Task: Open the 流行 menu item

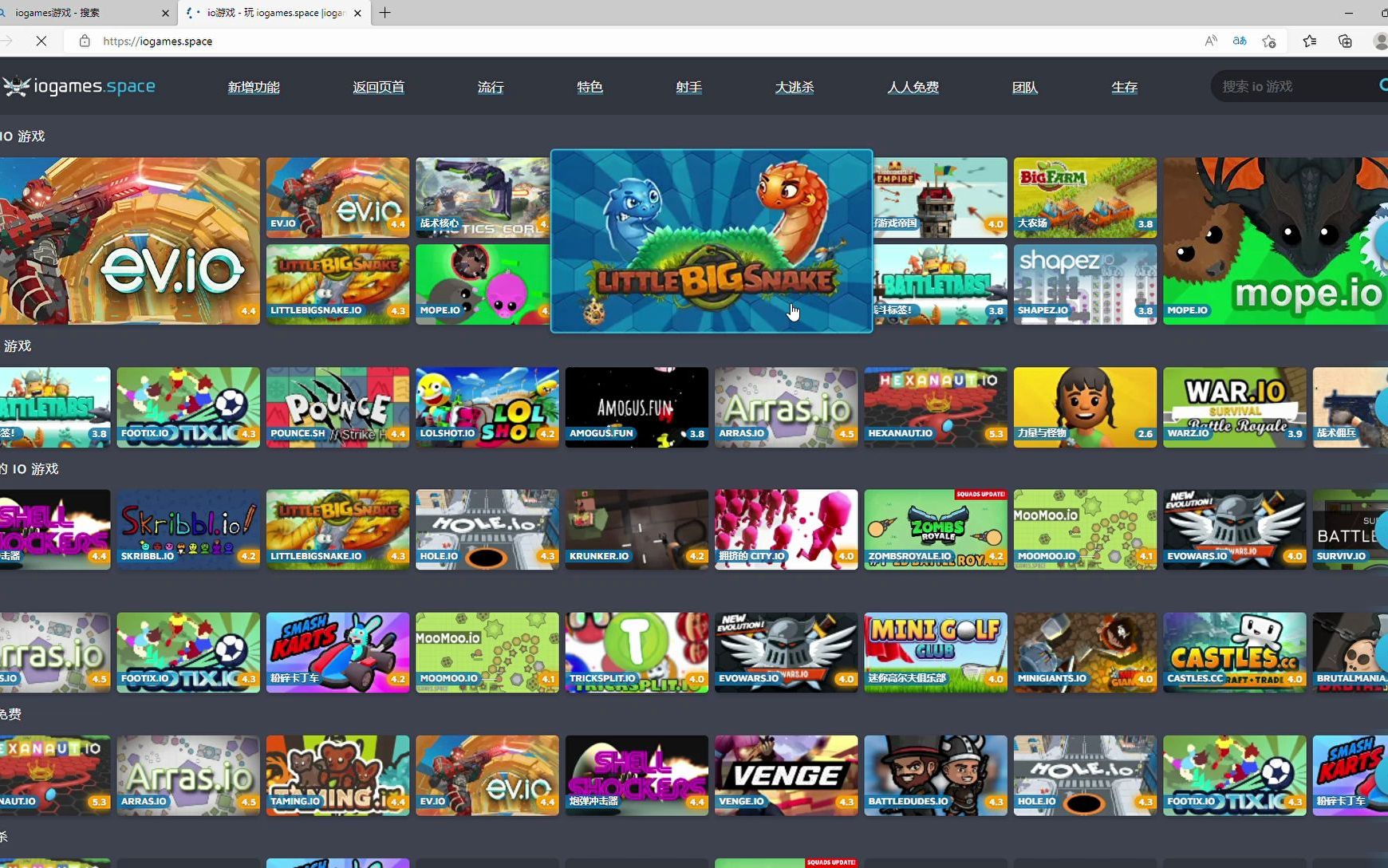Action: tap(491, 87)
